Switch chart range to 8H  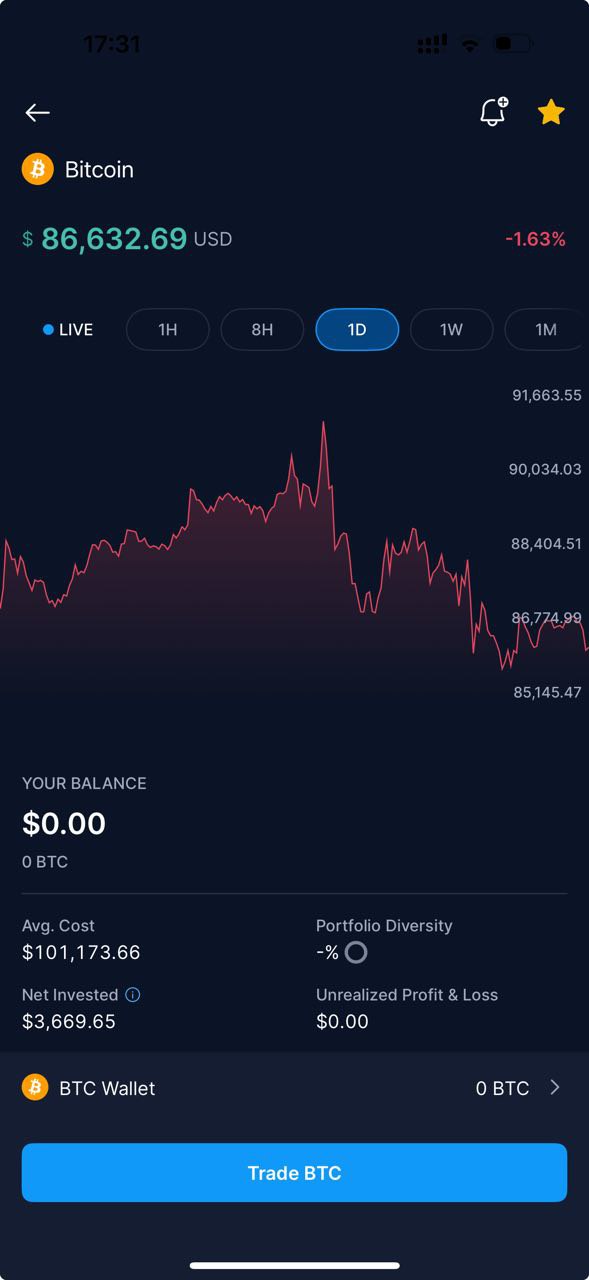click(262, 330)
